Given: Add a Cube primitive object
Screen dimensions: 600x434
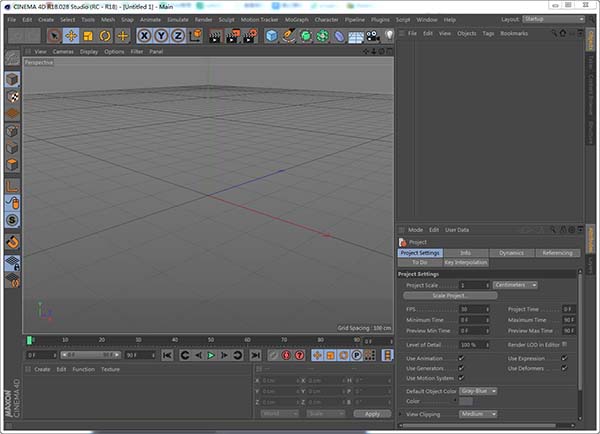Looking at the screenshot, I should tap(271, 36).
